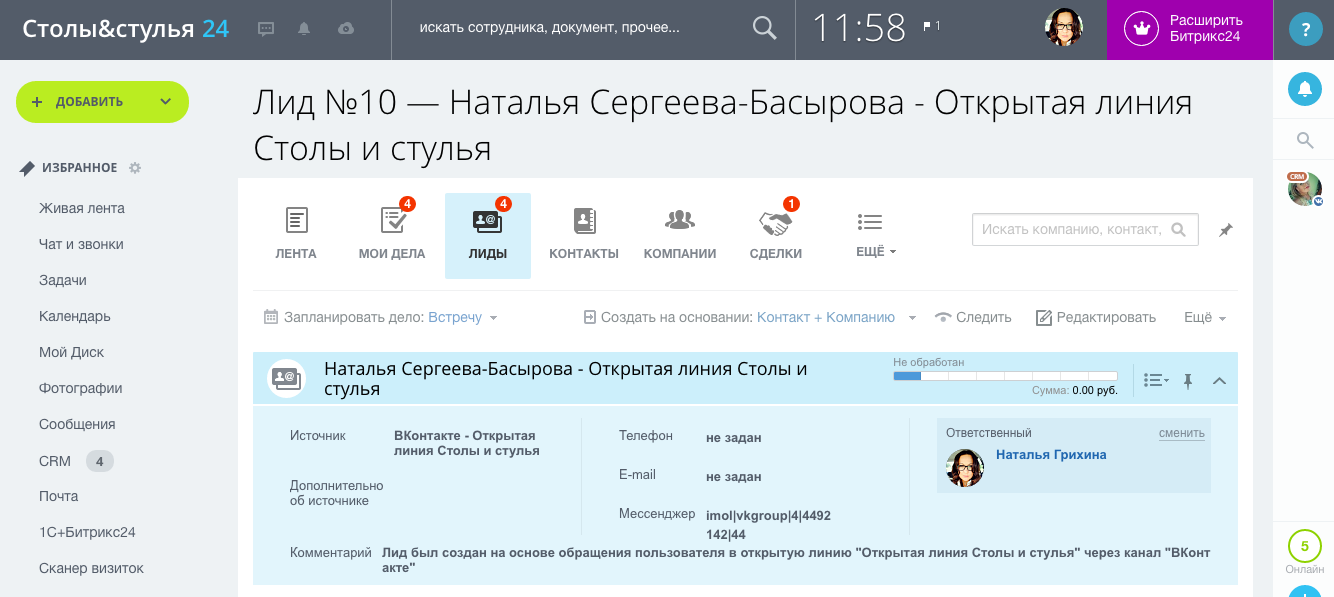Open cloud drive icon in header

(x=346, y=29)
